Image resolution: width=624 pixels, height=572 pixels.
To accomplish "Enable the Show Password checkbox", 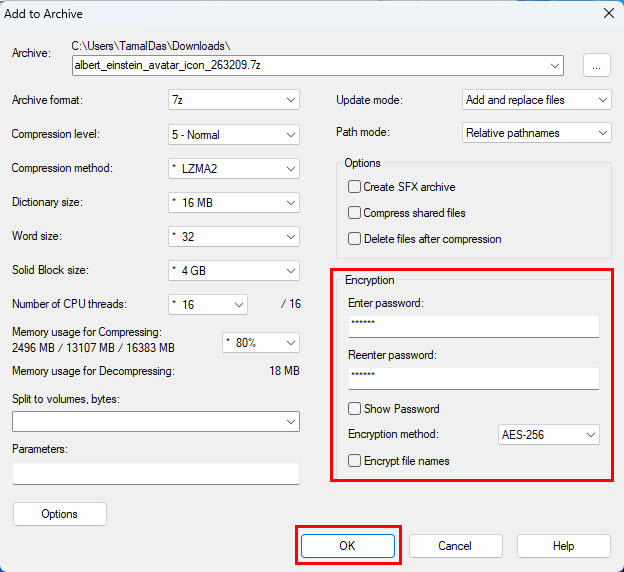I will [354, 409].
